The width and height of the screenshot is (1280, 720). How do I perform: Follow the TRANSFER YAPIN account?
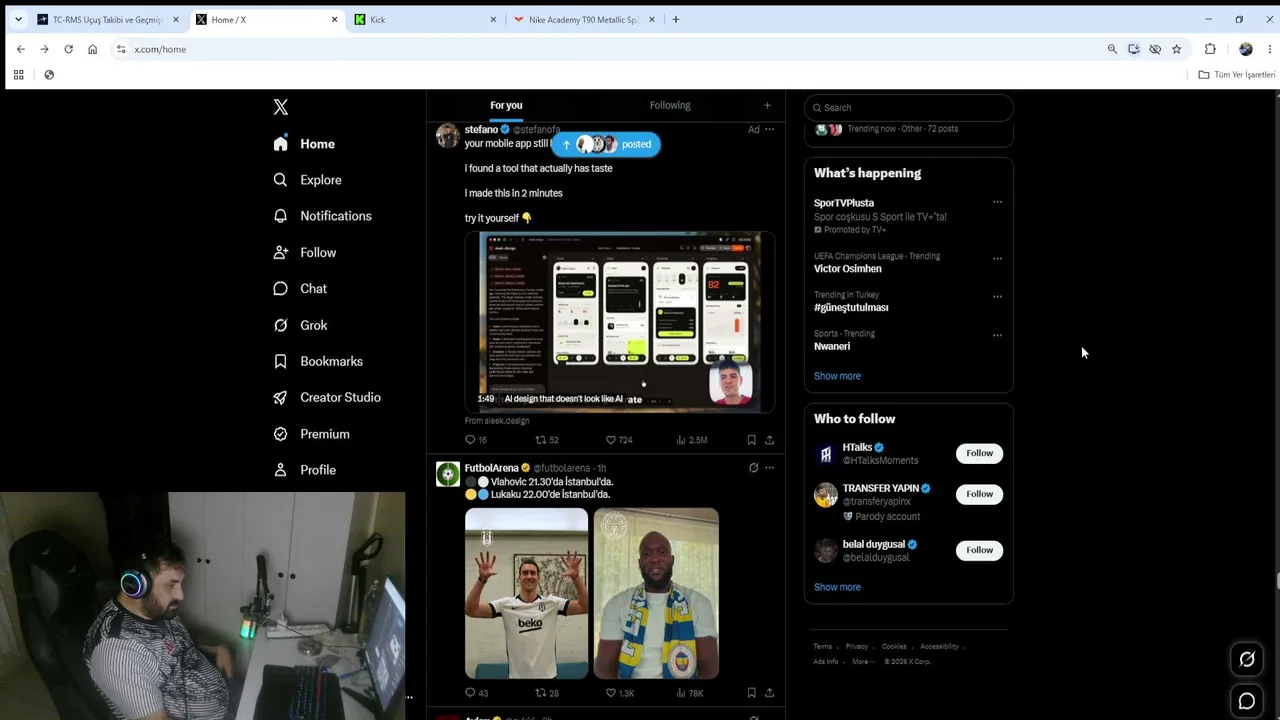tap(979, 494)
